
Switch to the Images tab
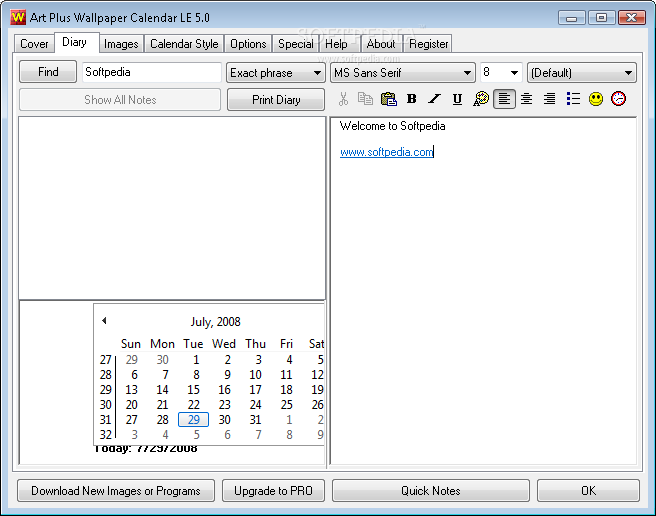[x=121, y=44]
